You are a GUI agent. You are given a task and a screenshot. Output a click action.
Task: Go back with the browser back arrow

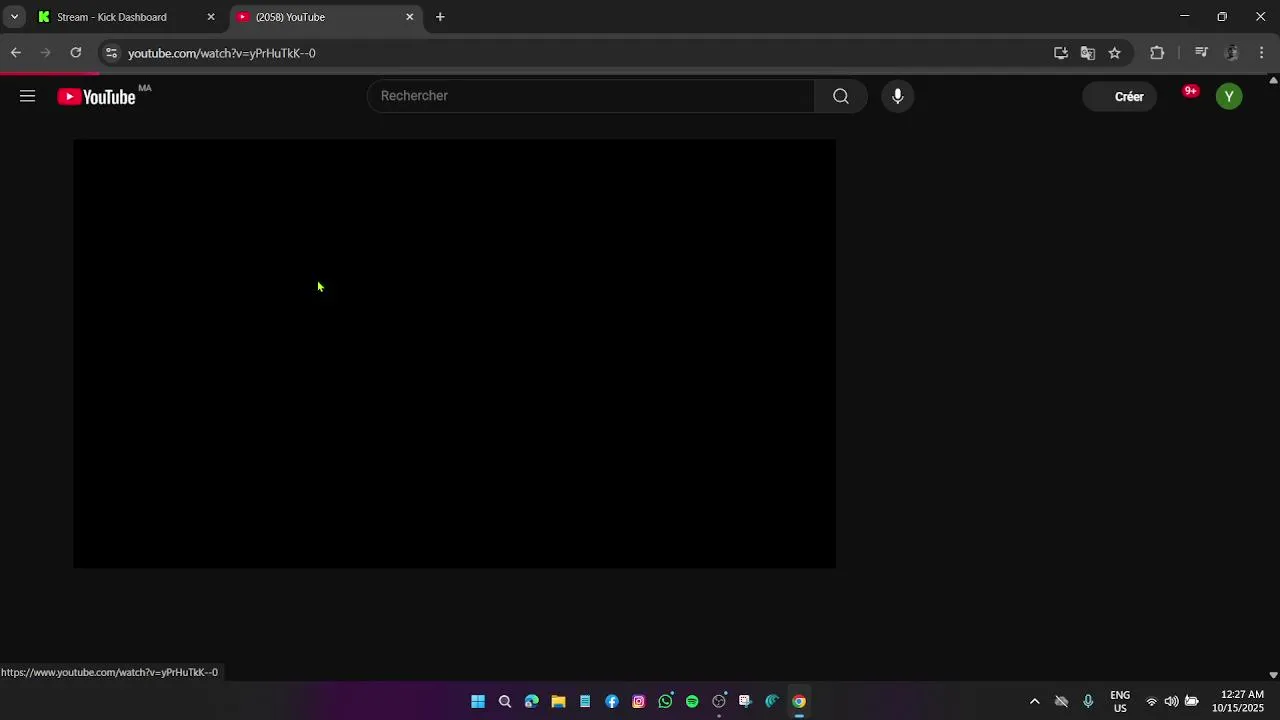[16, 53]
